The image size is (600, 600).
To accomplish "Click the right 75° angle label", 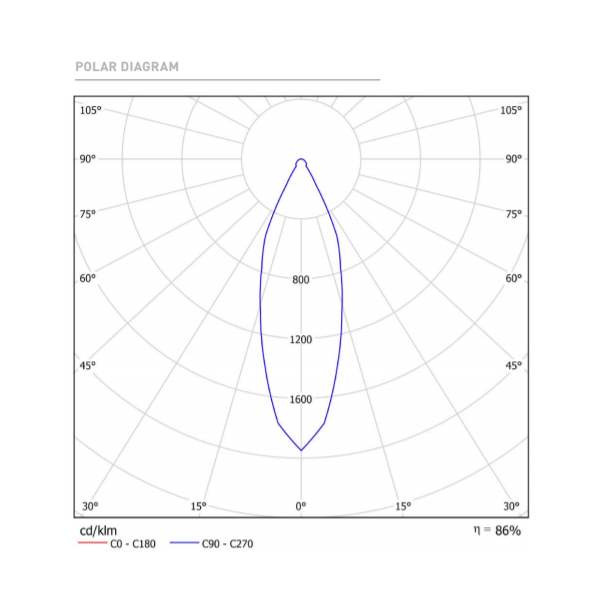I will tap(514, 214).
